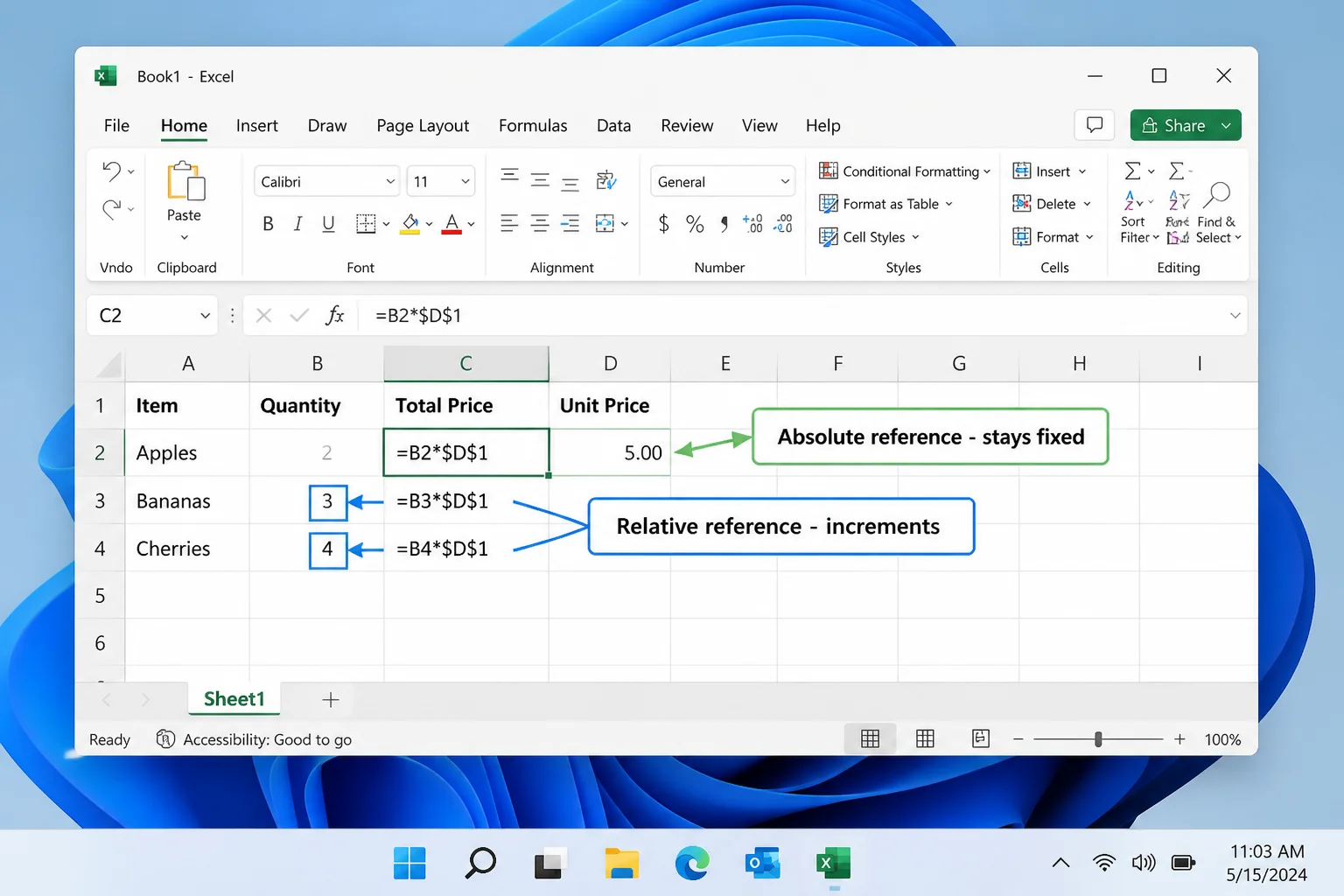Align text to top of cell
The height and width of the screenshot is (896, 1344).
(509, 175)
